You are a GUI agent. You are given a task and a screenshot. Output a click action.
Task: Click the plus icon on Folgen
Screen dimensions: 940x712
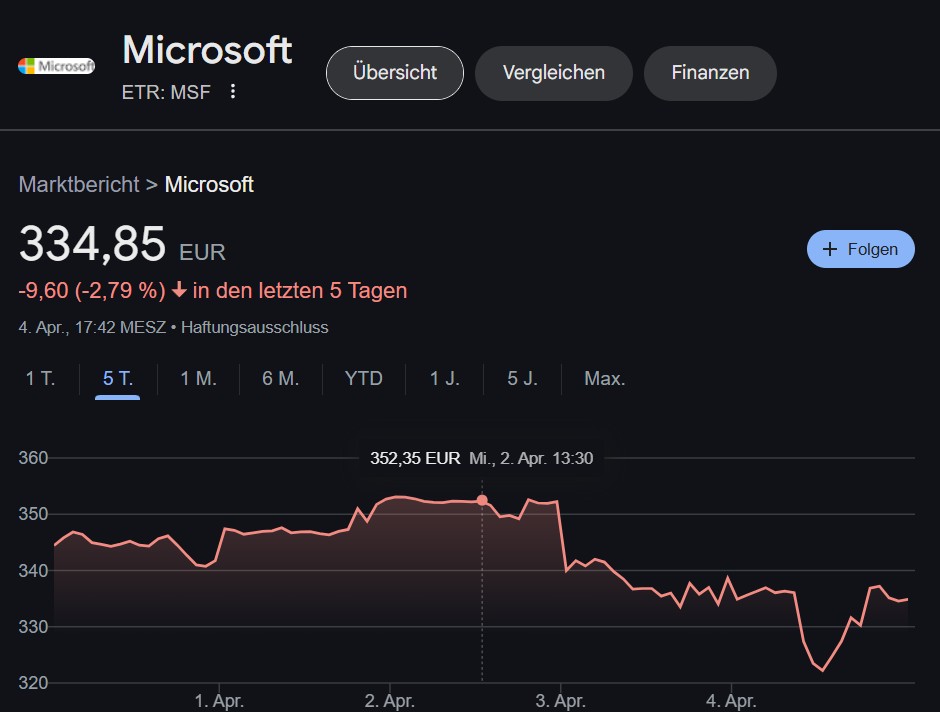coord(830,249)
